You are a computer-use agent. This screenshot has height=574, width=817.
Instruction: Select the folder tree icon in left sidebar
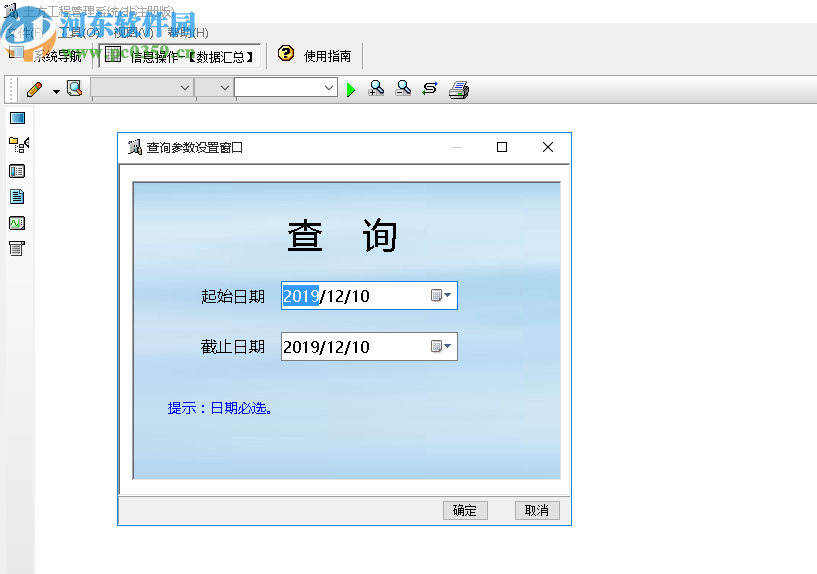coord(19,145)
